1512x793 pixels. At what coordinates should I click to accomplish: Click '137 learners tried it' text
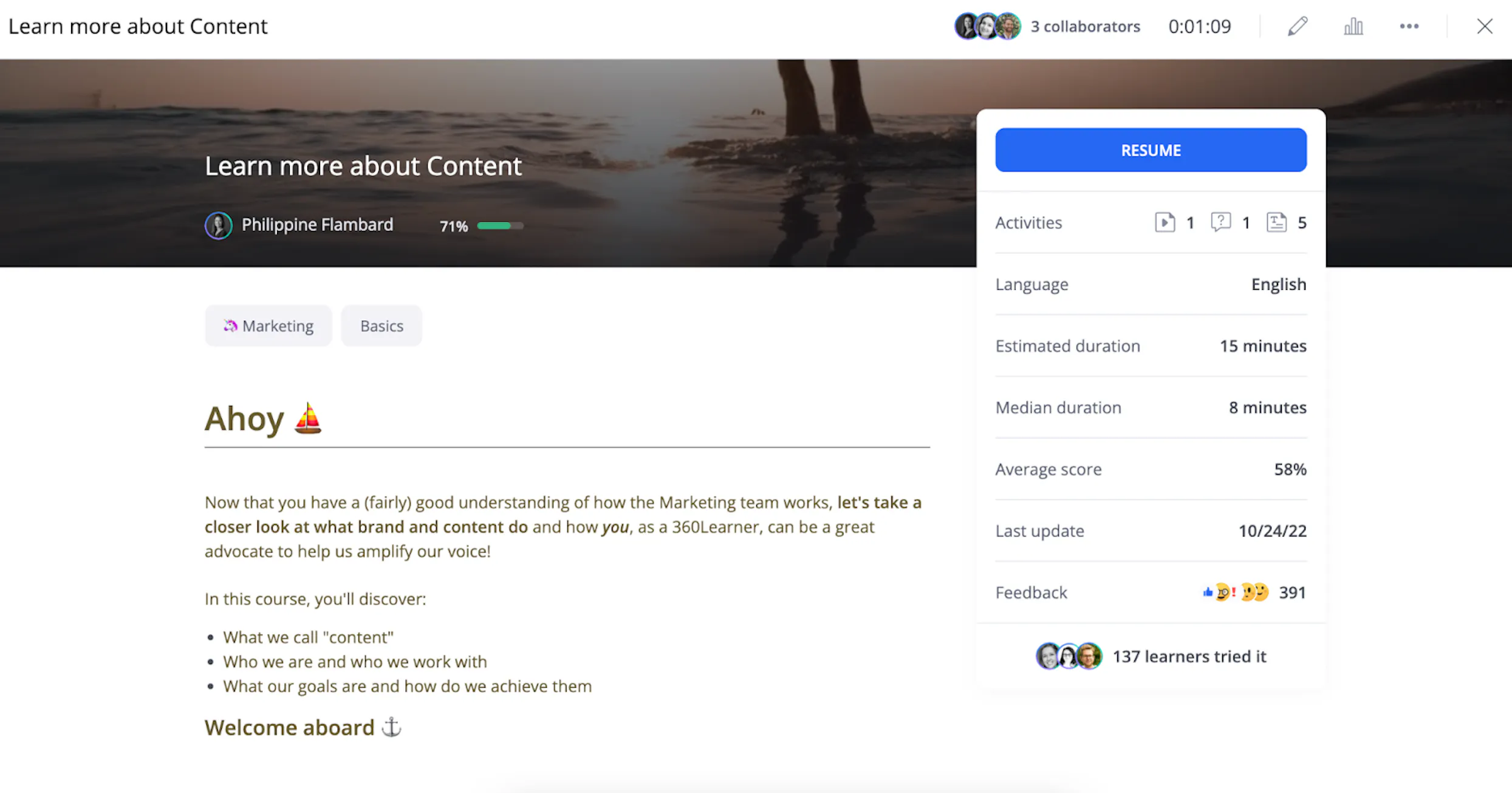pyautogui.click(x=1189, y=656)
